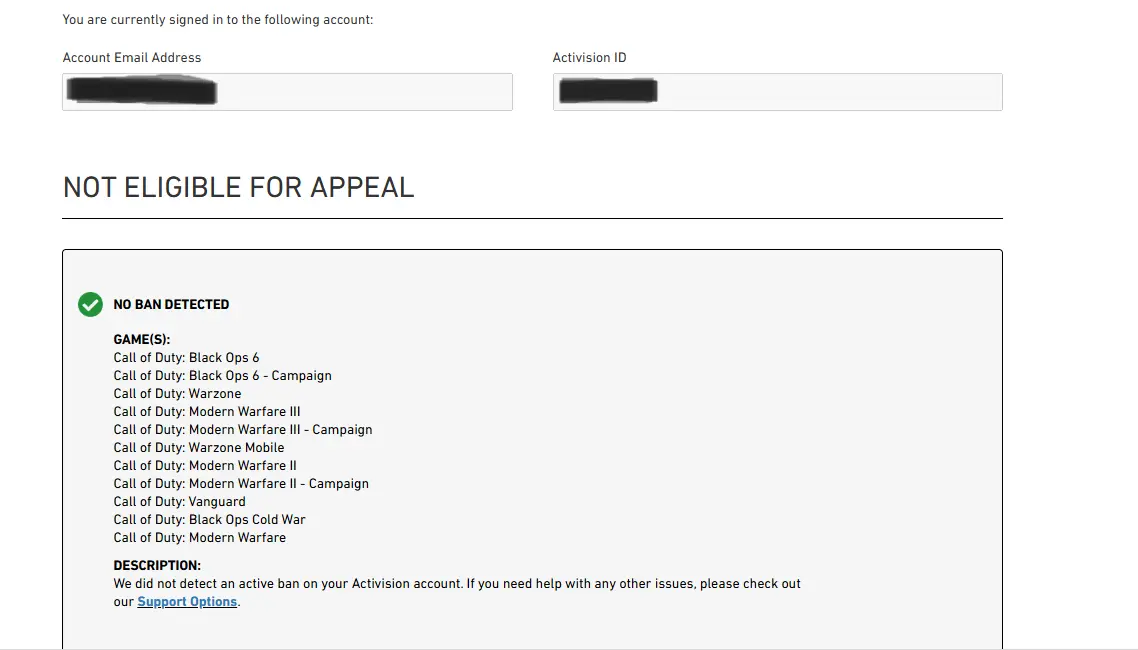Select the Modern Warfare III - Campaign entry
This screenshot has height=650, width=1138.
243,430
